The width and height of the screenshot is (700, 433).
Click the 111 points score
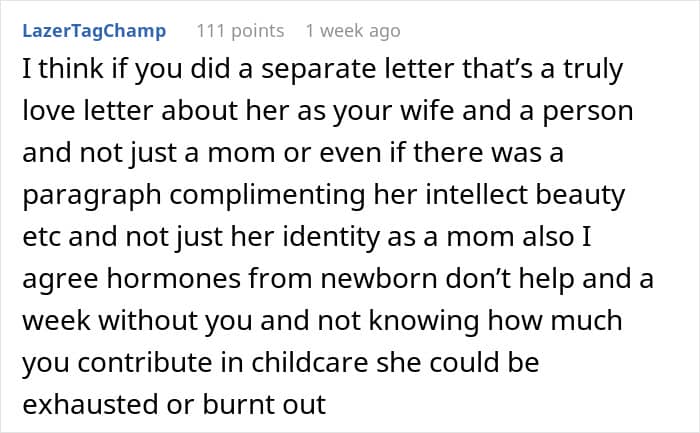point(240,31)
